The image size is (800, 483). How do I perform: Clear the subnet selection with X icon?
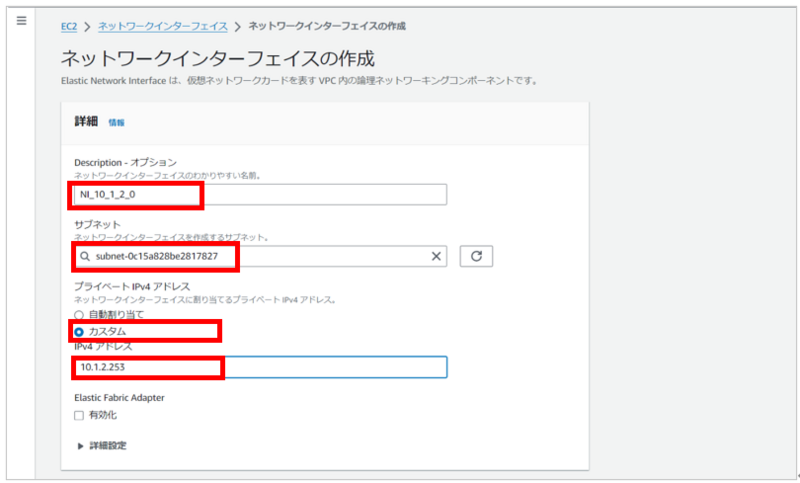click(x=436, y=256)
